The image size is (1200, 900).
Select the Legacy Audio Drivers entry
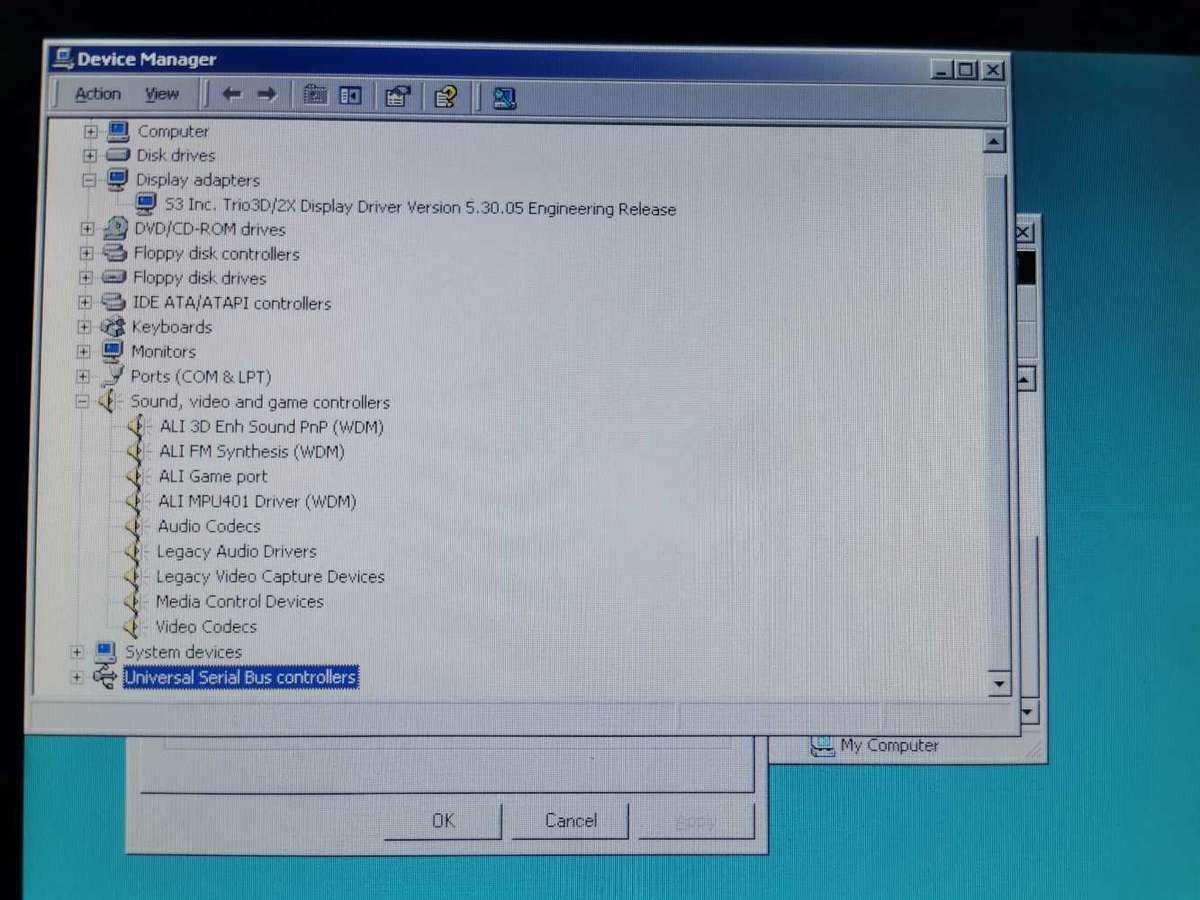tap(236, 551)
